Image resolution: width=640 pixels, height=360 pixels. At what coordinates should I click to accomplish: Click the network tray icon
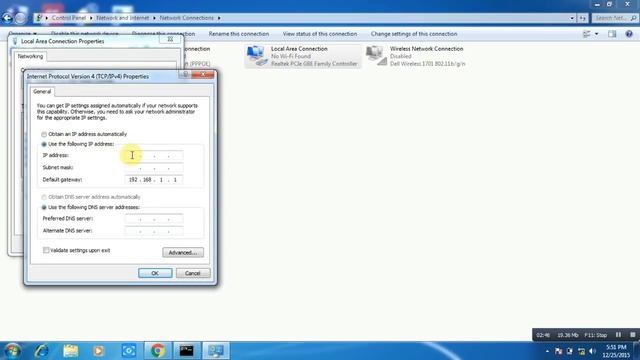coord(581,351)
